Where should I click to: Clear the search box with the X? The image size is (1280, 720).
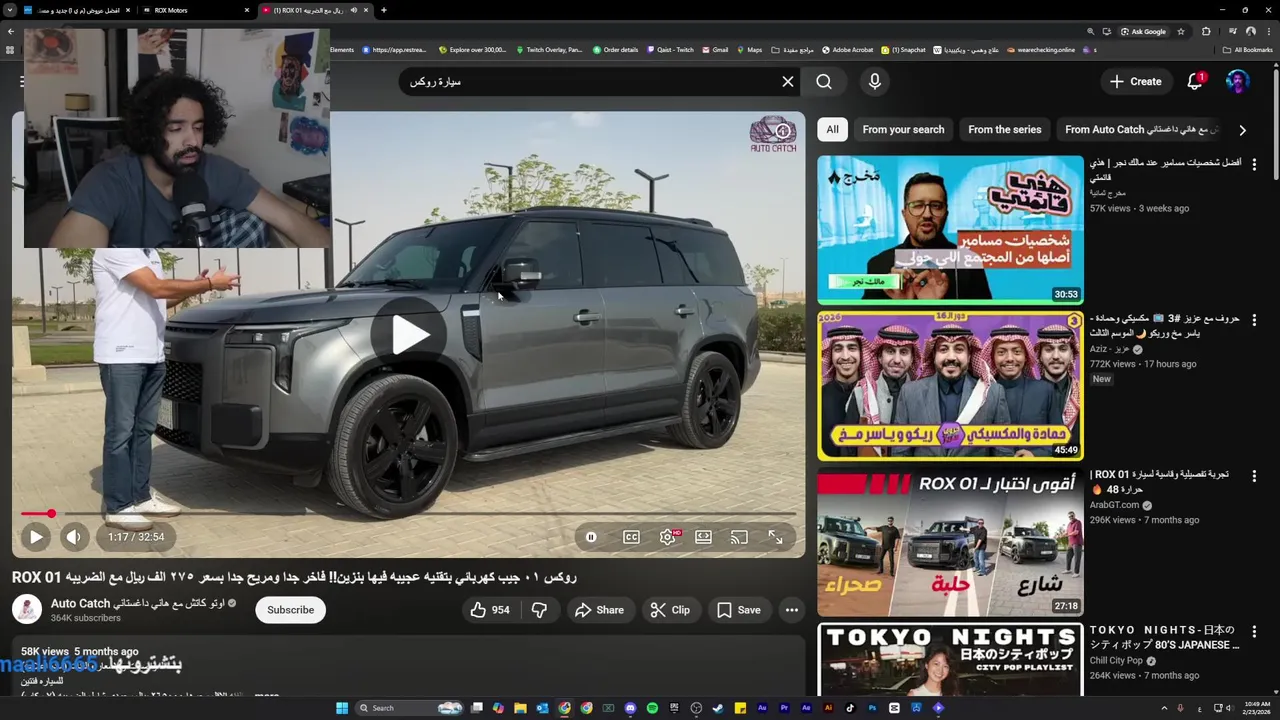click(x=788, y=82)
